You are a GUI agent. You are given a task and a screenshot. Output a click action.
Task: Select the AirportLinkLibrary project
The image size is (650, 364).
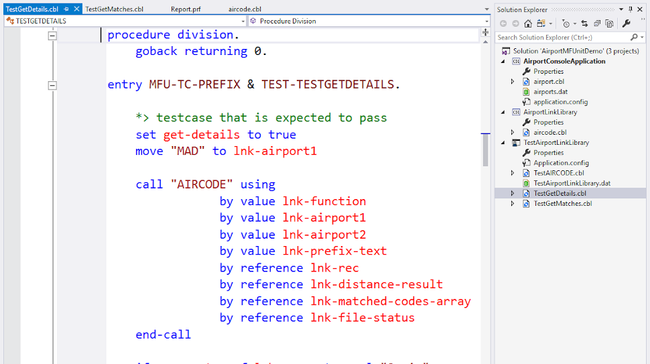(550, 112)
